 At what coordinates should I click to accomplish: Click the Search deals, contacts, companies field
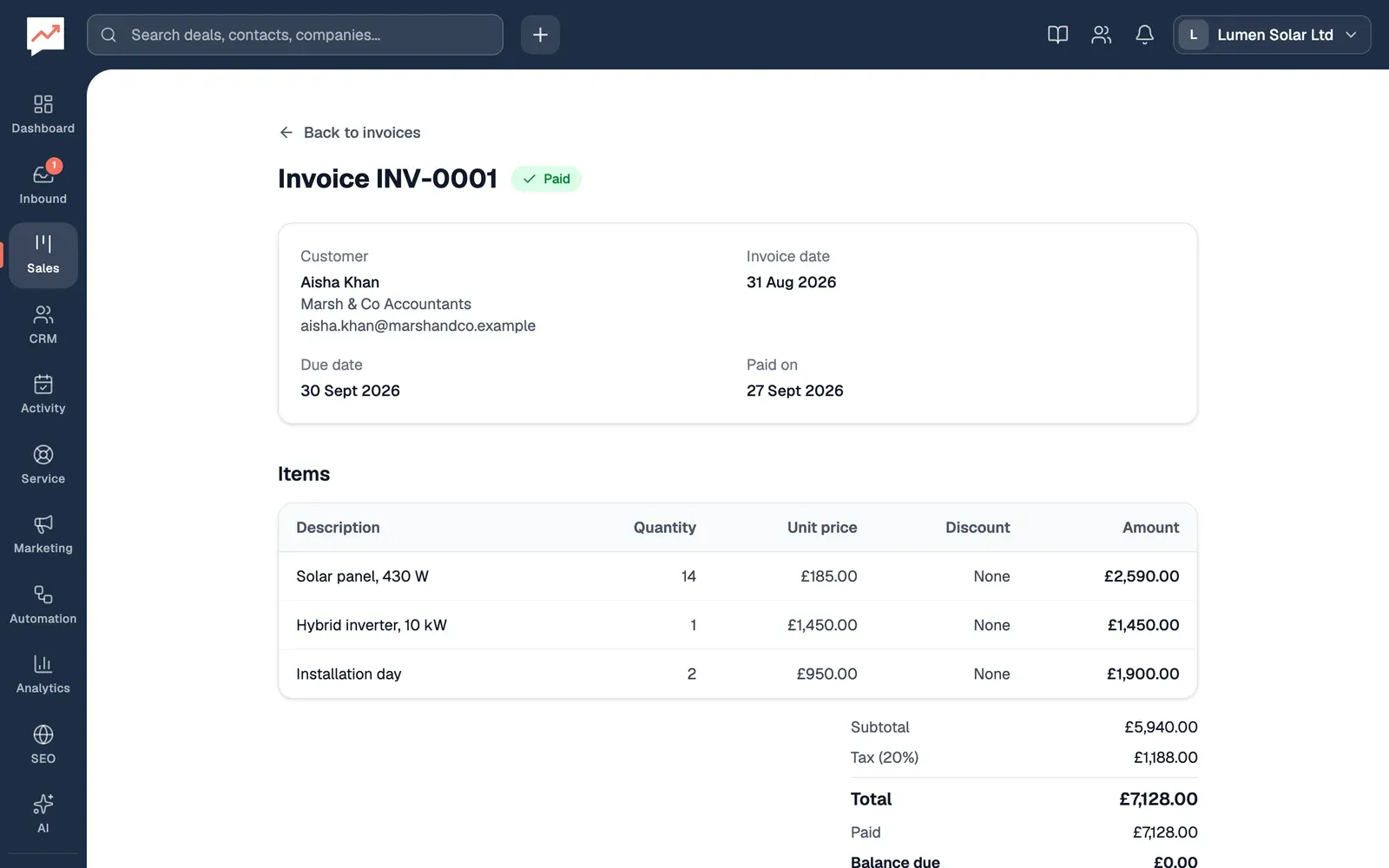pos(295,35)
